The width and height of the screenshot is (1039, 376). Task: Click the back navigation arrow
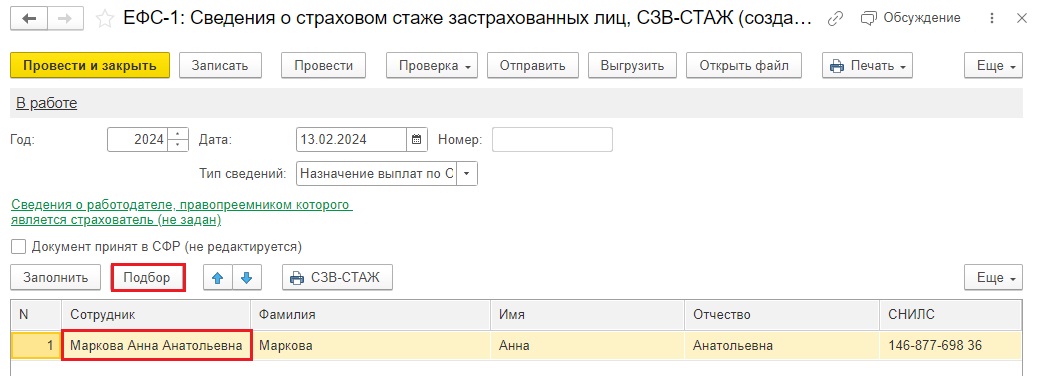coord(29,19)
